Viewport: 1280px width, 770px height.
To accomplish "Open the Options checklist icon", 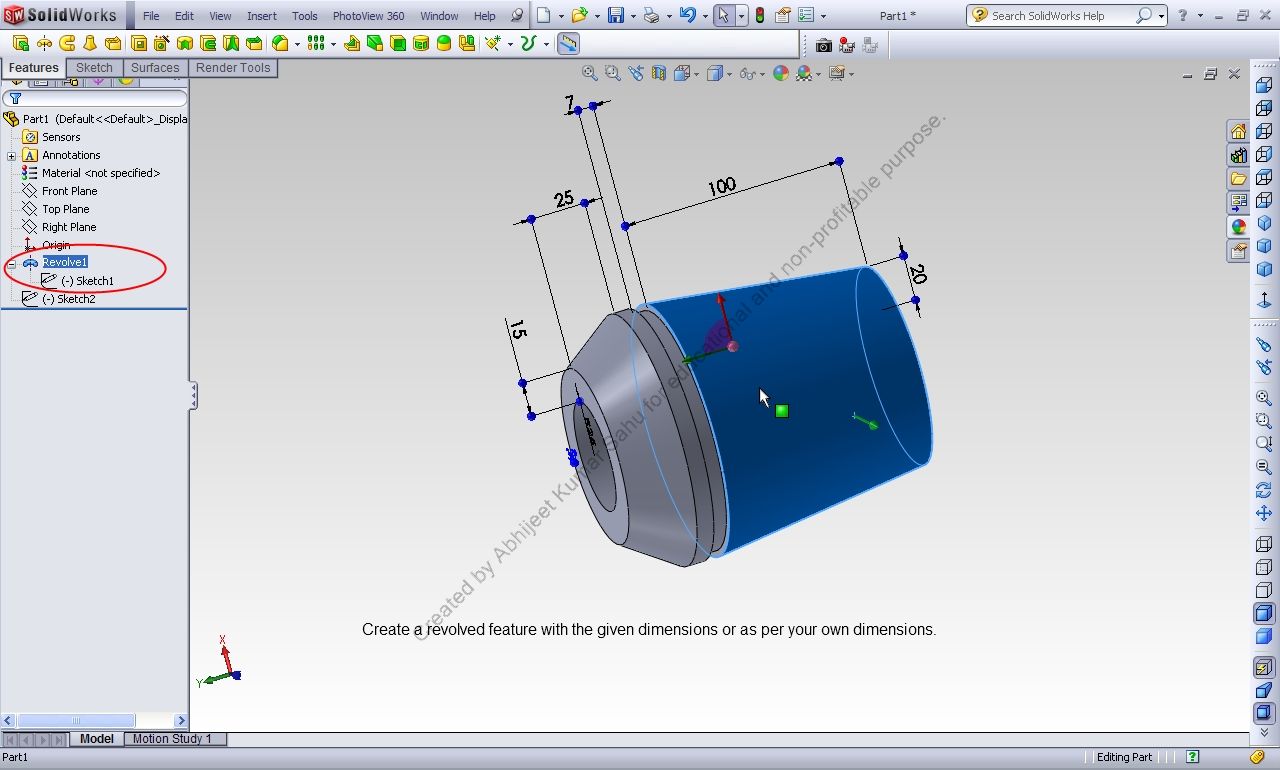I will click(x=806, y=15).
